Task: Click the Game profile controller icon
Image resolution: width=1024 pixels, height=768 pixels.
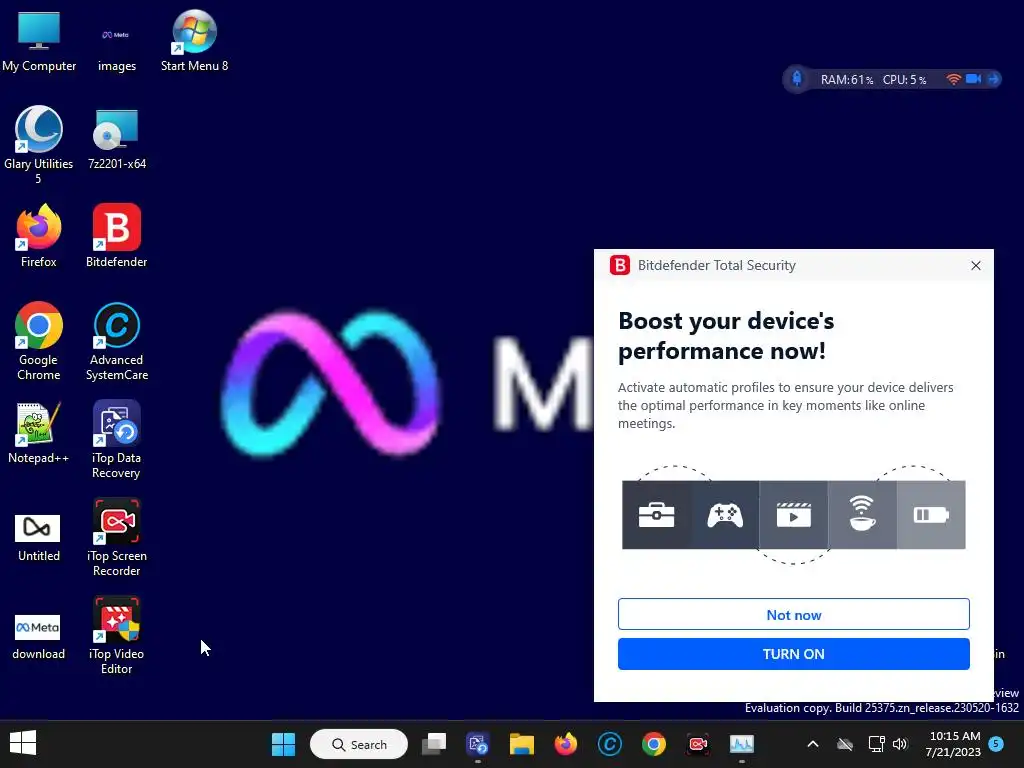Action: pyautogui.click(x=725, y=515)
